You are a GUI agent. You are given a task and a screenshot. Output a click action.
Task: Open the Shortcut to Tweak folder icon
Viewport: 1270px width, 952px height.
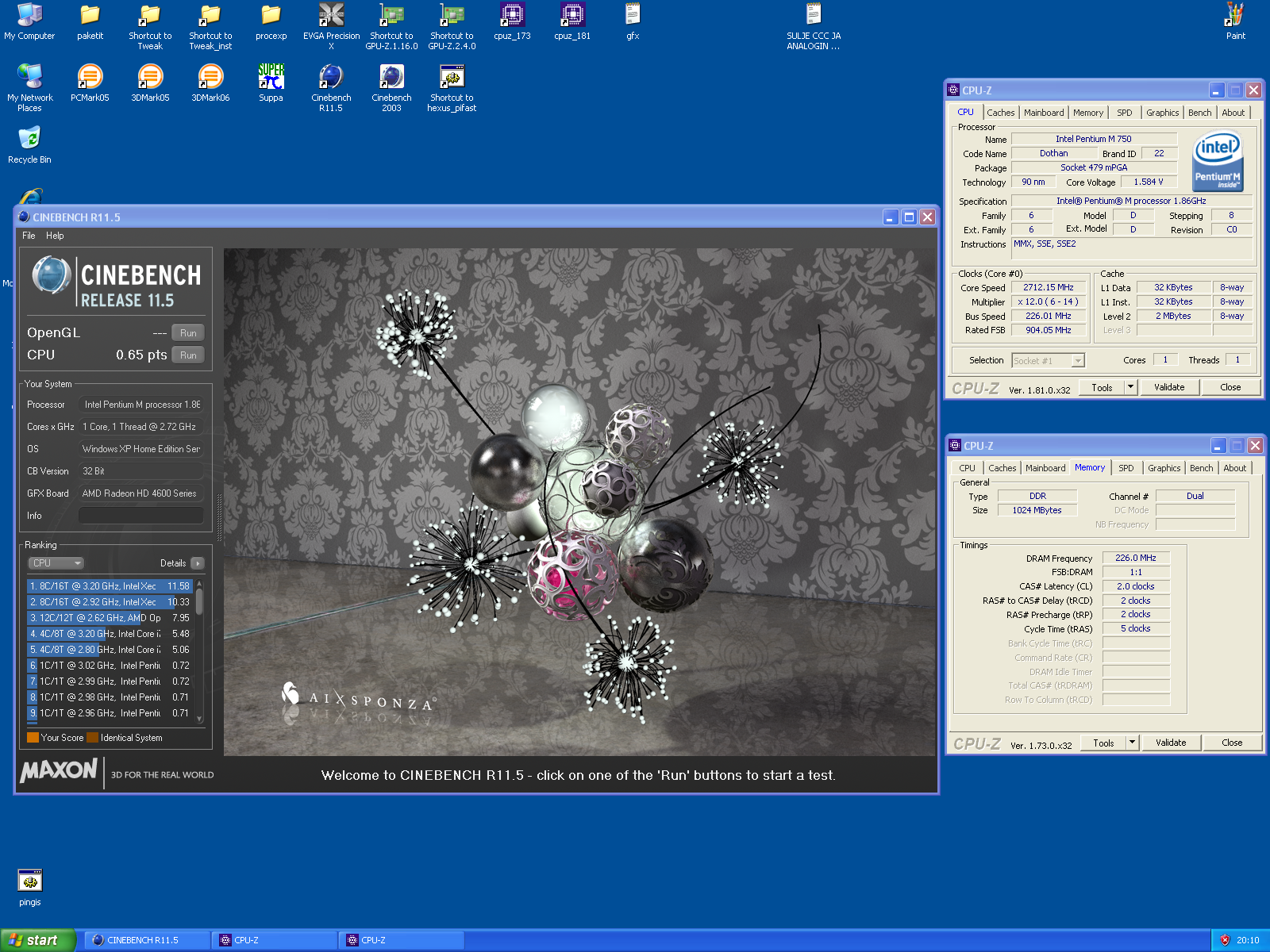click(x=150, y=26)
